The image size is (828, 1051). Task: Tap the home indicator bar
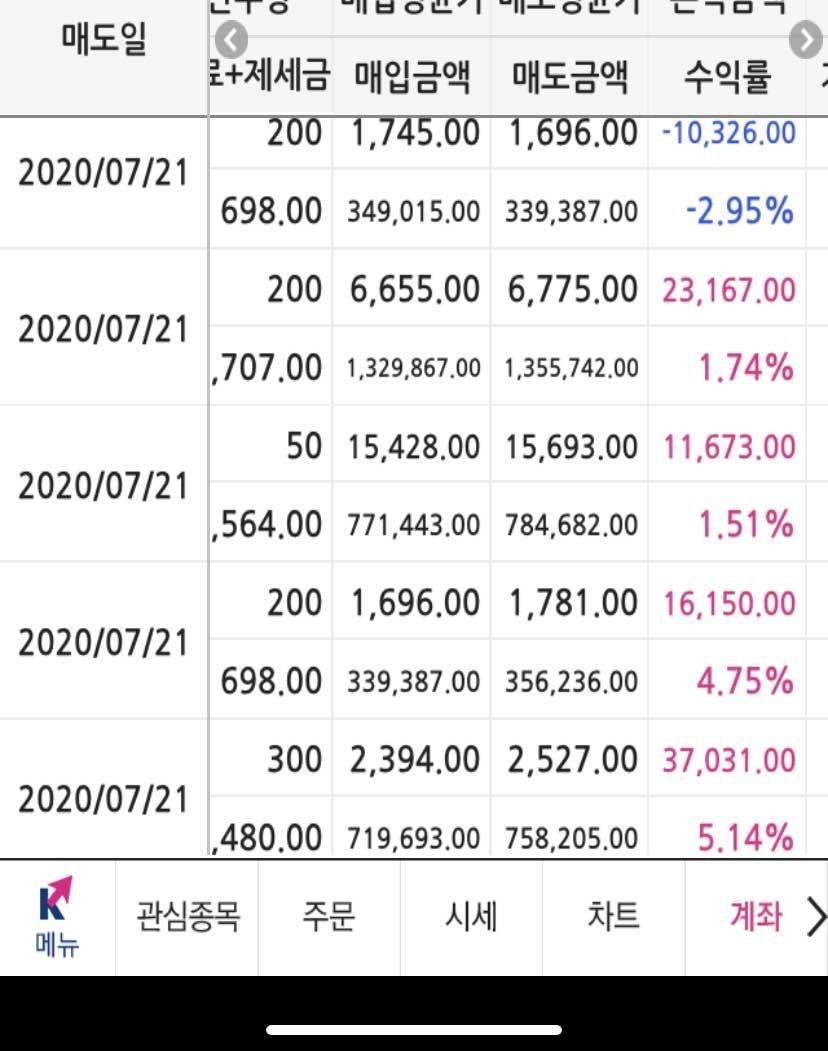pyautogui.click(x=414, y=1030)
